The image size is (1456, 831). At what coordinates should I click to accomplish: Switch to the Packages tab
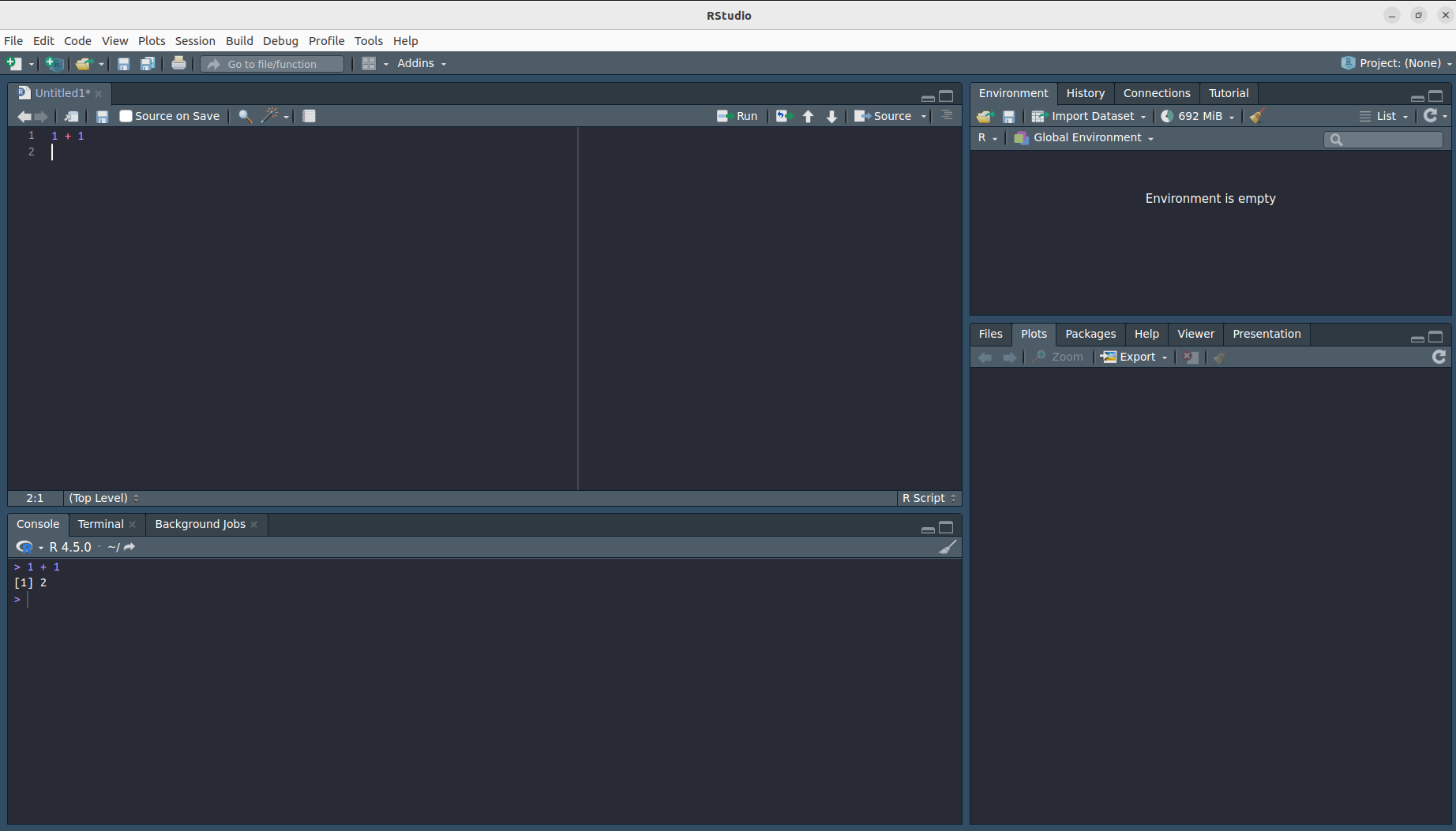pyautogui.click(x=1090, y=334)
